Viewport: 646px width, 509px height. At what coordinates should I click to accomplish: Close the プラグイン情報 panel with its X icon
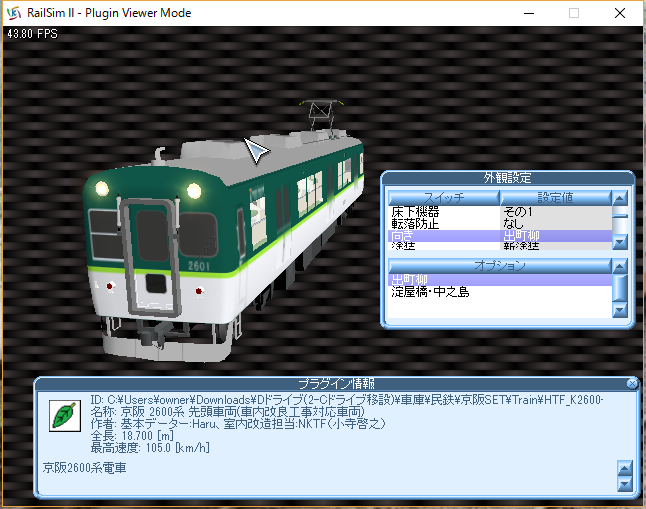pos(632,384)
